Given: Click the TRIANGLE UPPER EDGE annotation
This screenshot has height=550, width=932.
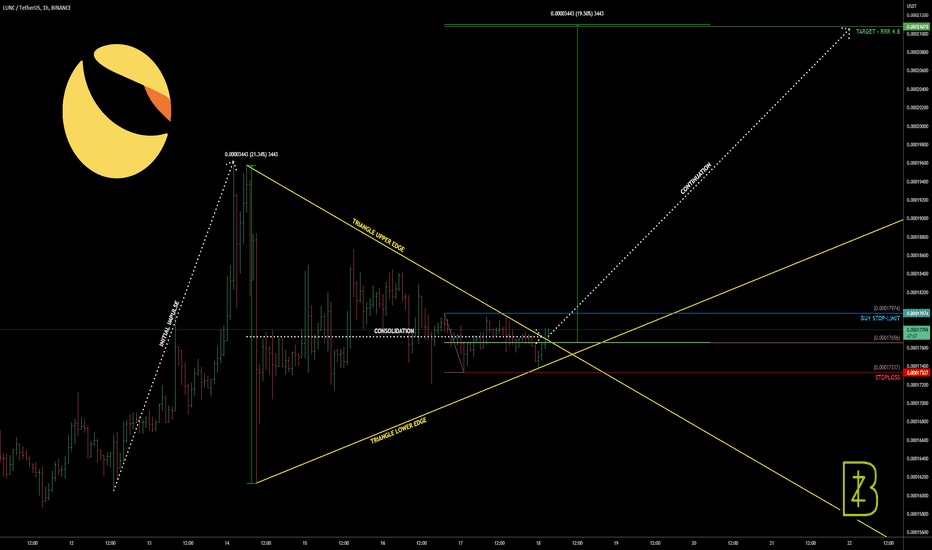Looking at the screenshot, I should [x=379, y=235].
